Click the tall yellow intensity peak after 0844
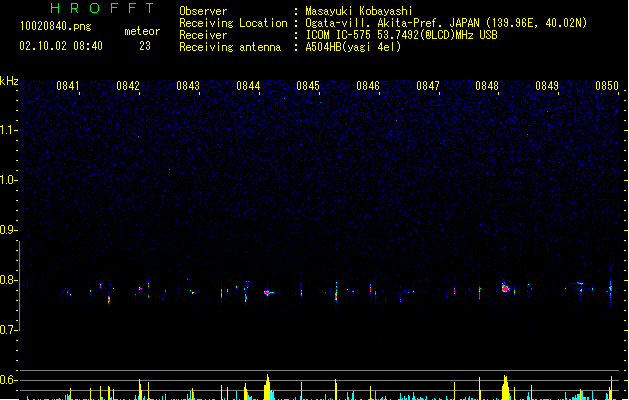This screenshot has height=400, width=629. (x=268, y=387)
